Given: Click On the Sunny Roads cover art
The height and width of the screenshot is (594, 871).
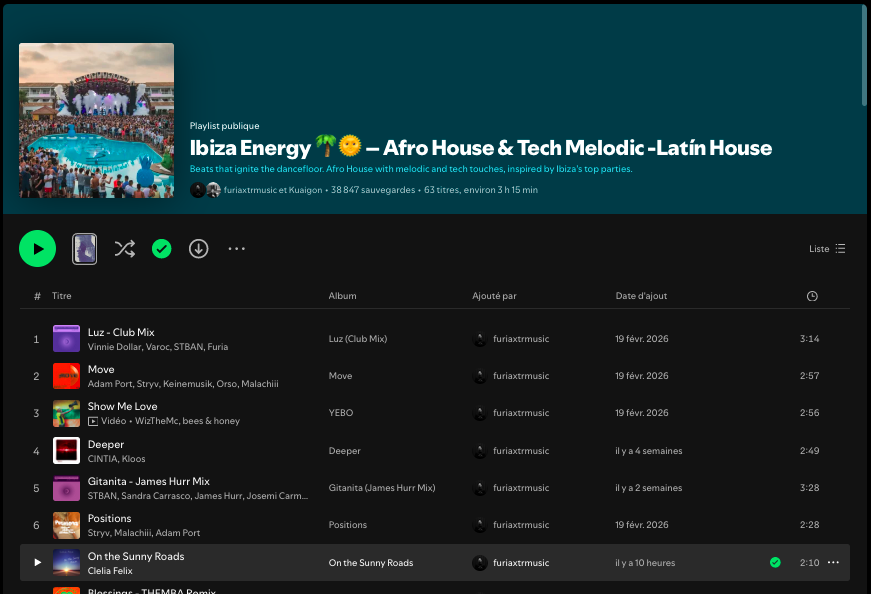Looking at the screenshot, I should (66, 562).
